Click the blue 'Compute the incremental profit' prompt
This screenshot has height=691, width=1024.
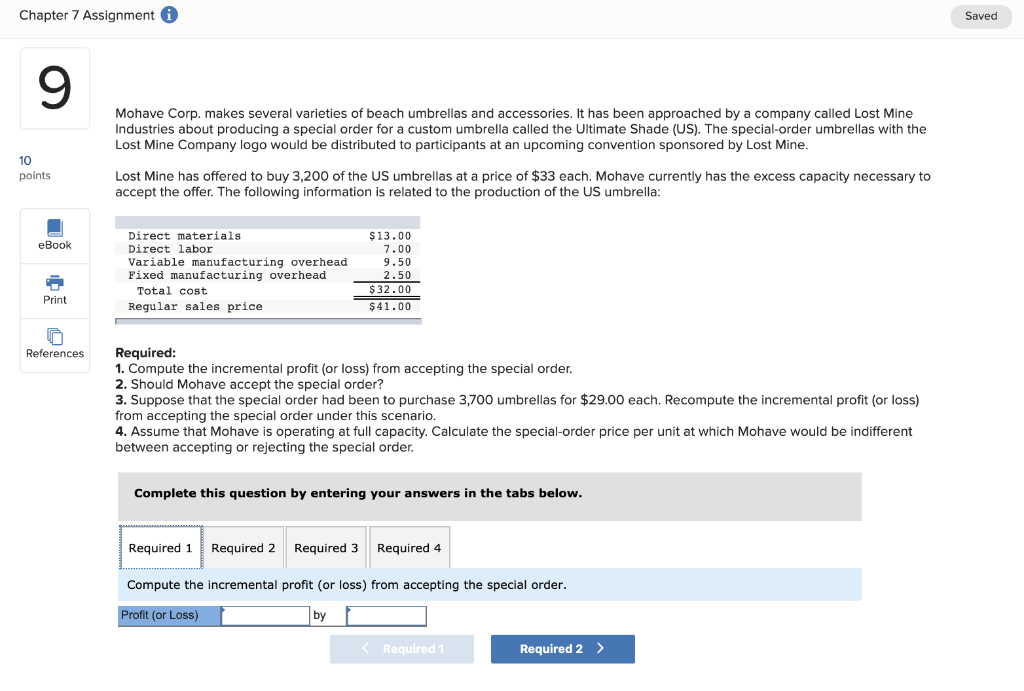pyautogui.click(x=489, y=585)
